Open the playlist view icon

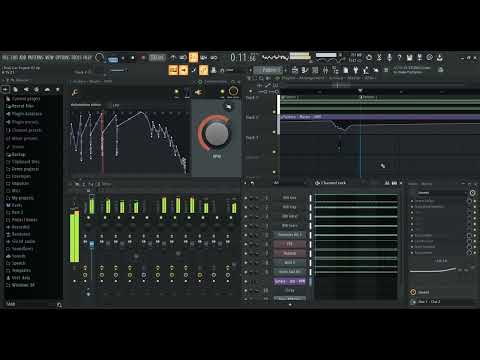[x=295, y=70]
